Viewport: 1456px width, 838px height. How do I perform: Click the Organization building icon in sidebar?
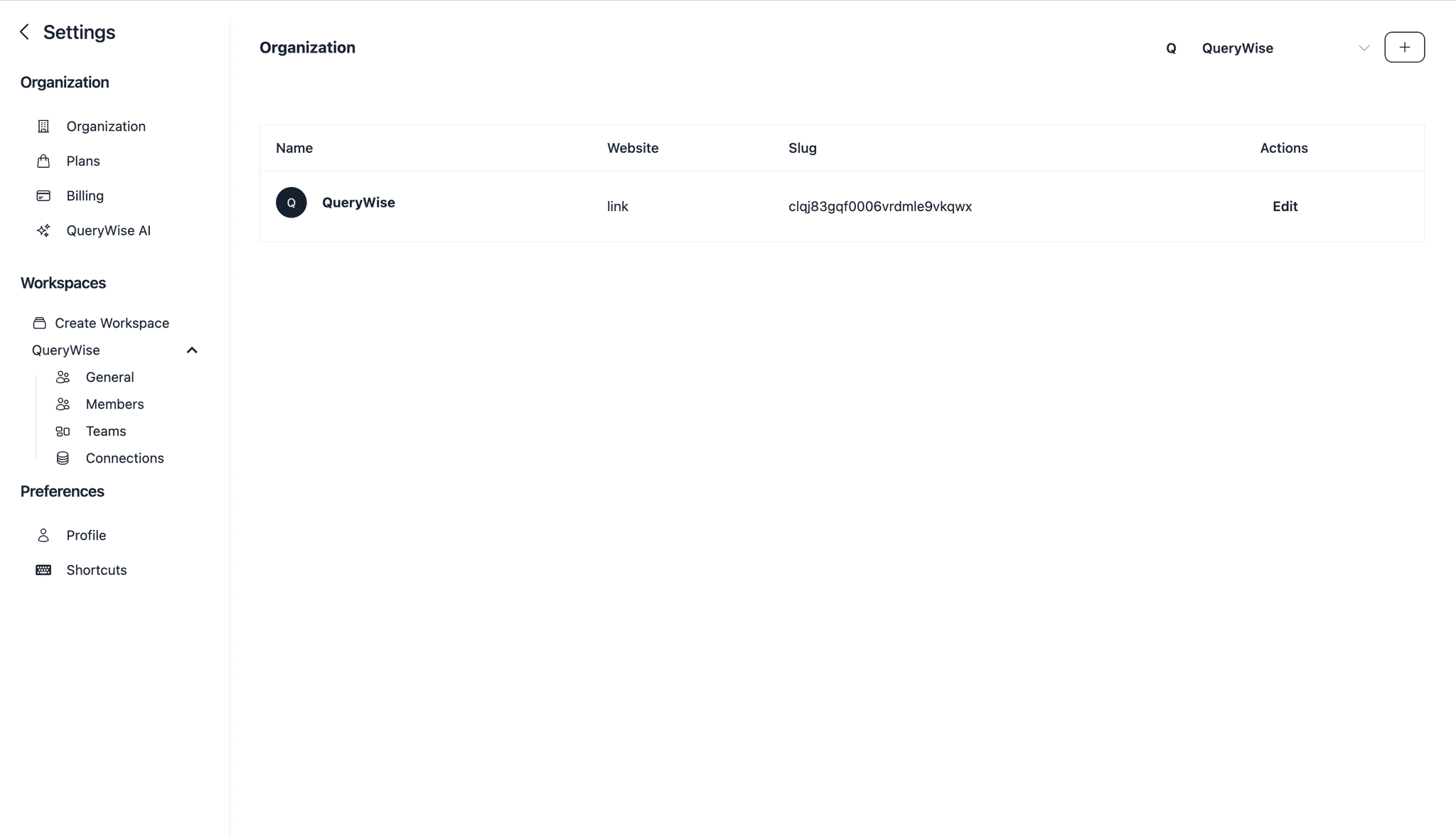coord(43,127)
